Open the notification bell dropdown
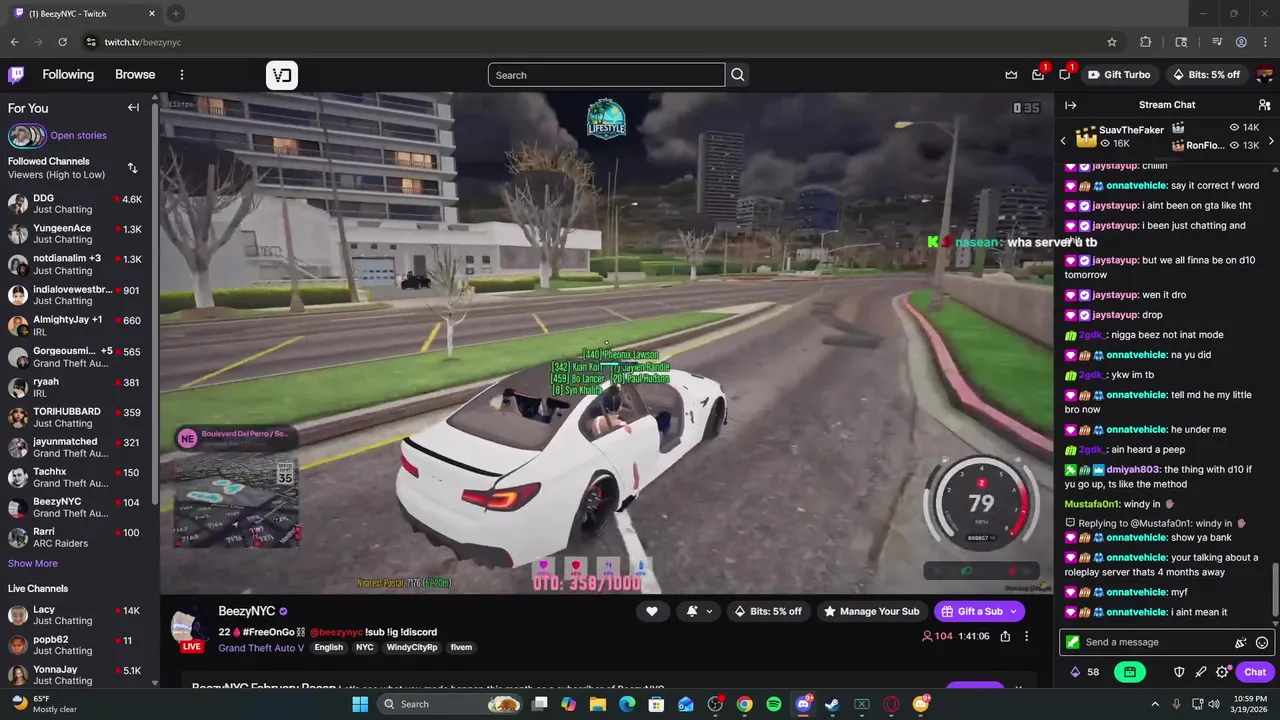 point(699,611)
